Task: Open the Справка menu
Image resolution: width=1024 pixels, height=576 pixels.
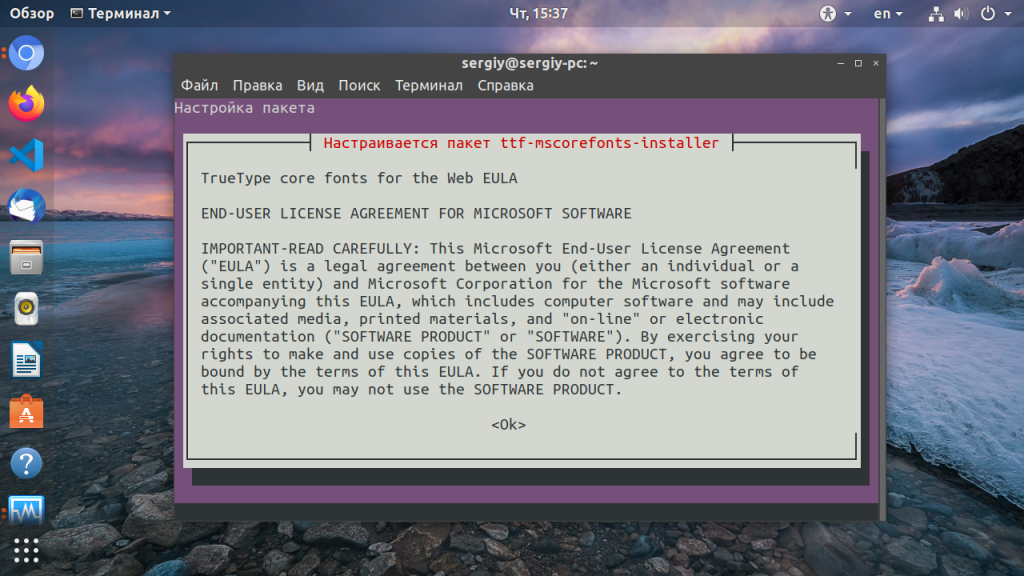Action: coord(505,85)
